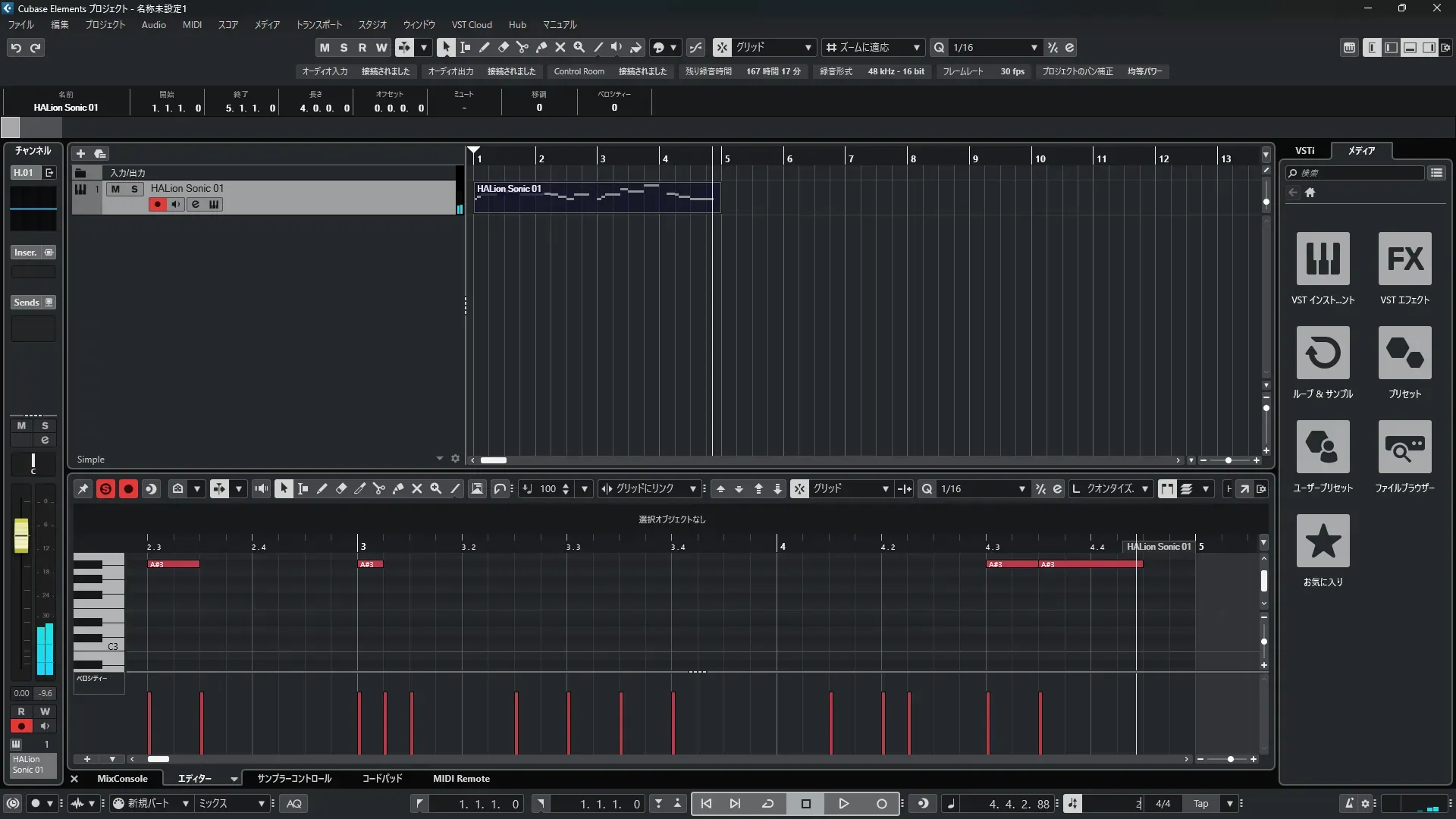Click the Tap tempo button

[1200, 804]
